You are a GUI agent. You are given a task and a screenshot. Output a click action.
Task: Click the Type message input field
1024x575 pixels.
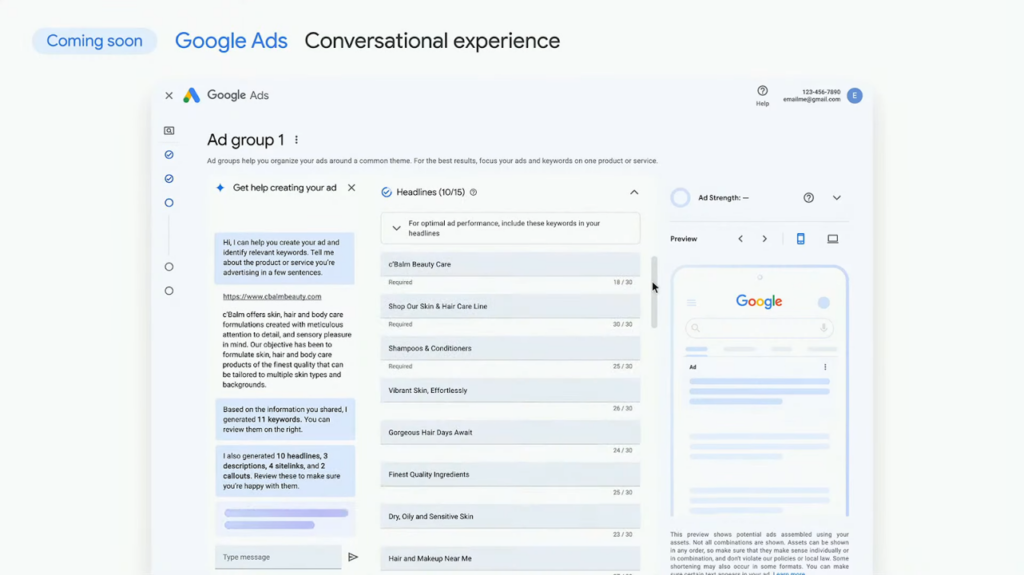(278, 557)
